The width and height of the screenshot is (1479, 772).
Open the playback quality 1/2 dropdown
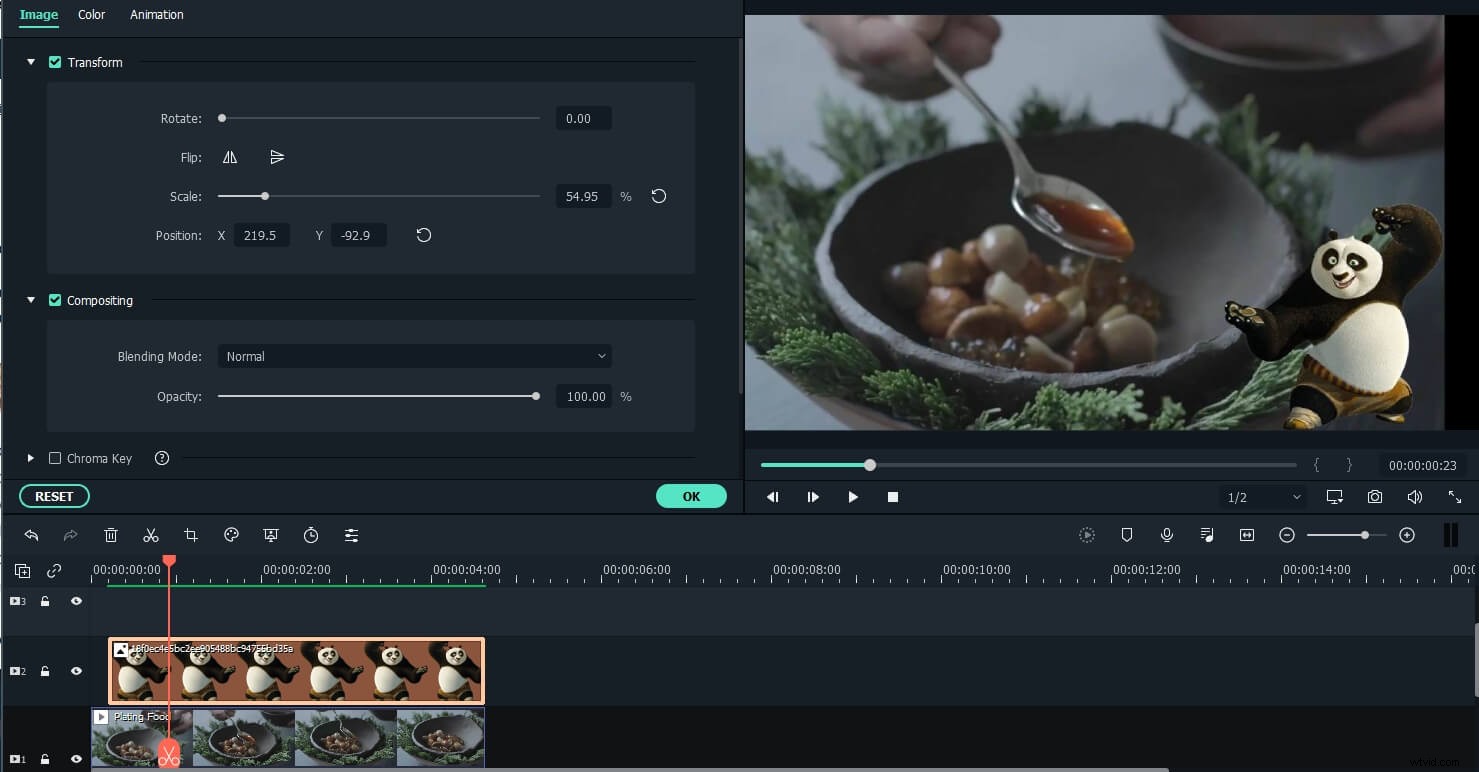click(x=1262, y=497)
